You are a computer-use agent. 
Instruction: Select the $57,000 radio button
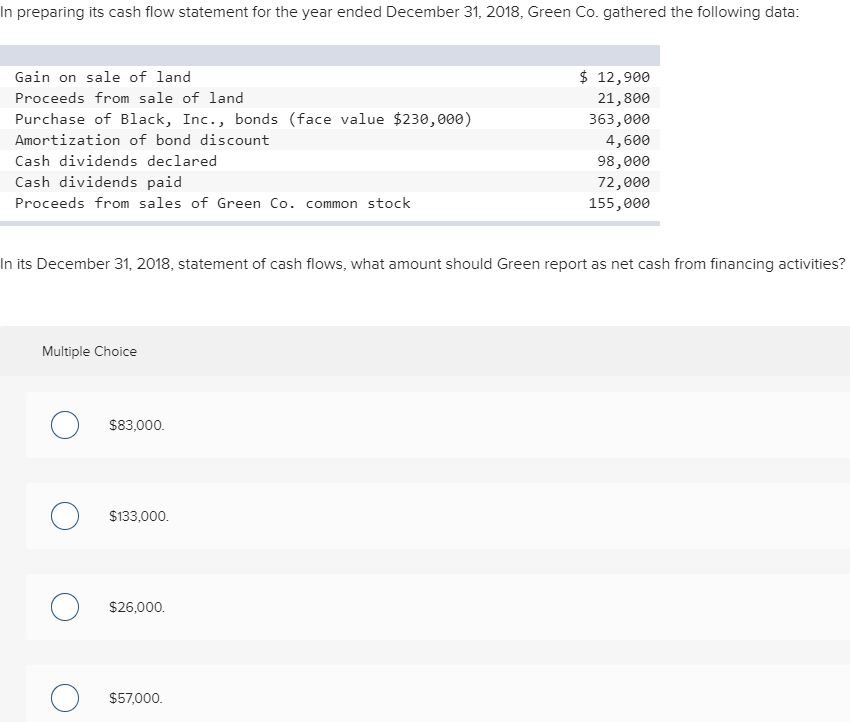64,697
